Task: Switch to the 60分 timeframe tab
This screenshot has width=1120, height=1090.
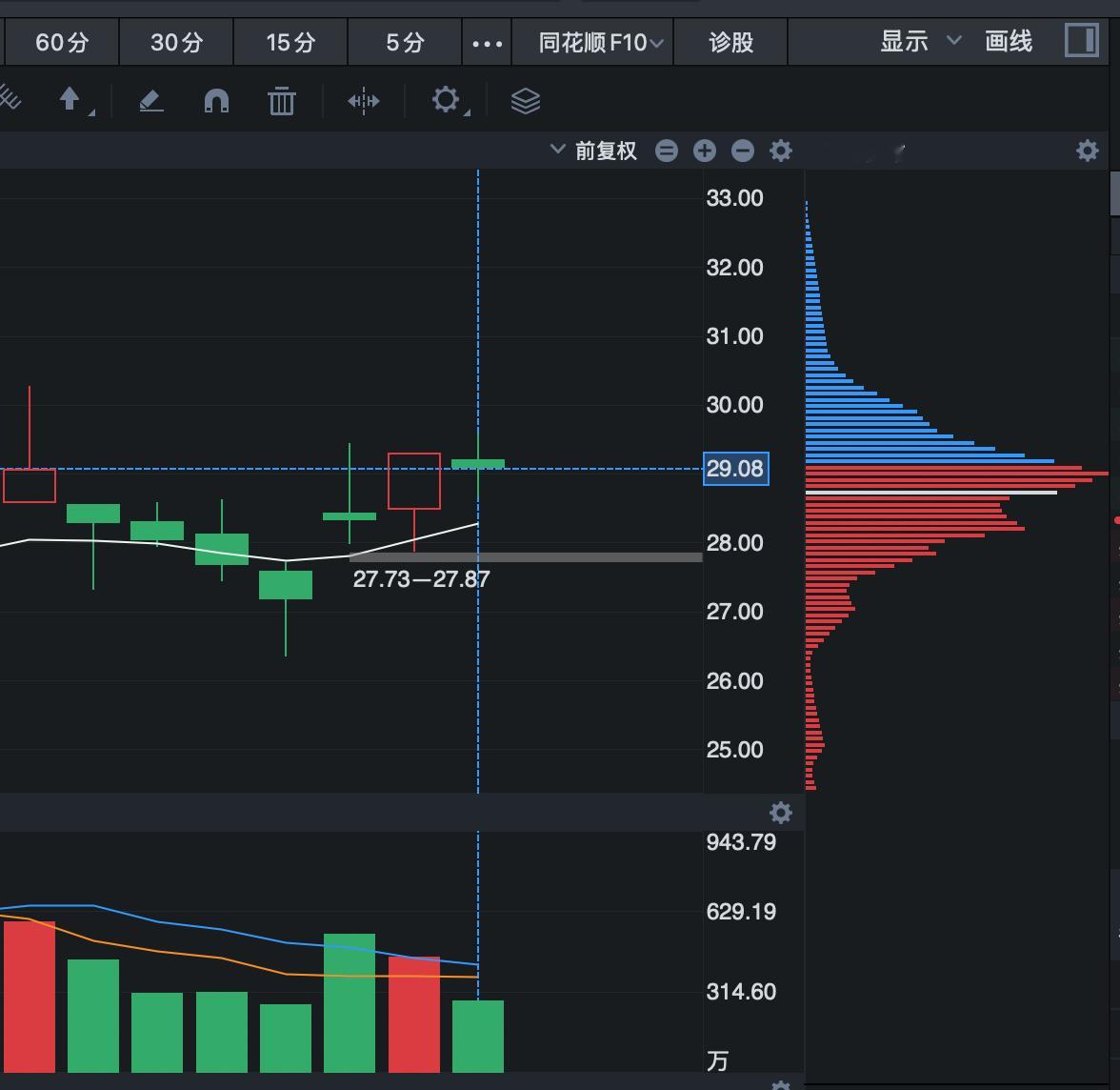Action: point(60,42)
